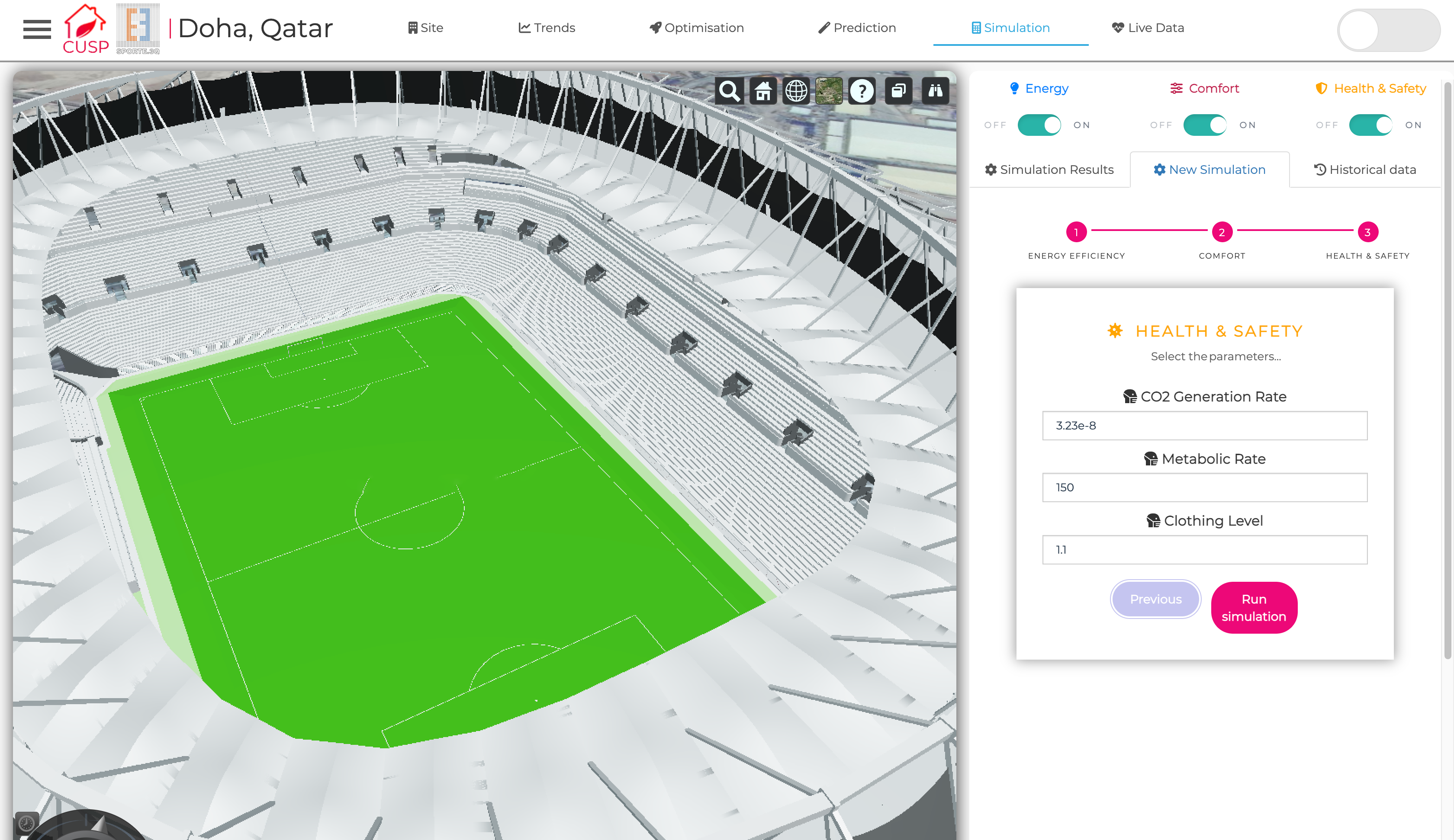1454x840 pixels.
Task: Click the head icon beside Clothing Level
Action: [x=1153, y=520]
